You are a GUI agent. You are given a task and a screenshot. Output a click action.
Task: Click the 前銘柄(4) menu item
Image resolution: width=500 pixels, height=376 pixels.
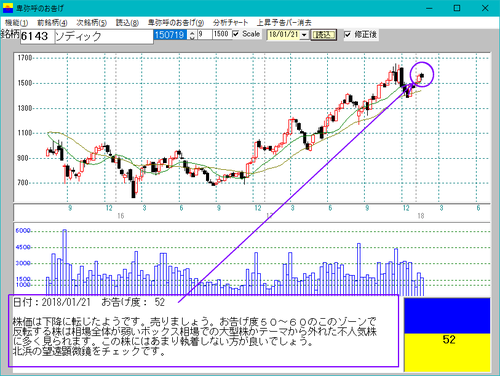[52, 23]
